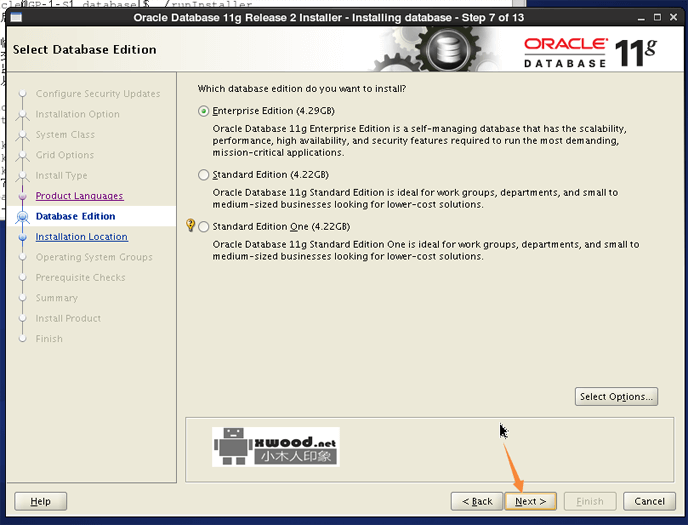The image size is (688, 525).
Task: Open the Select Options dialog
Action: coord(616,396)
